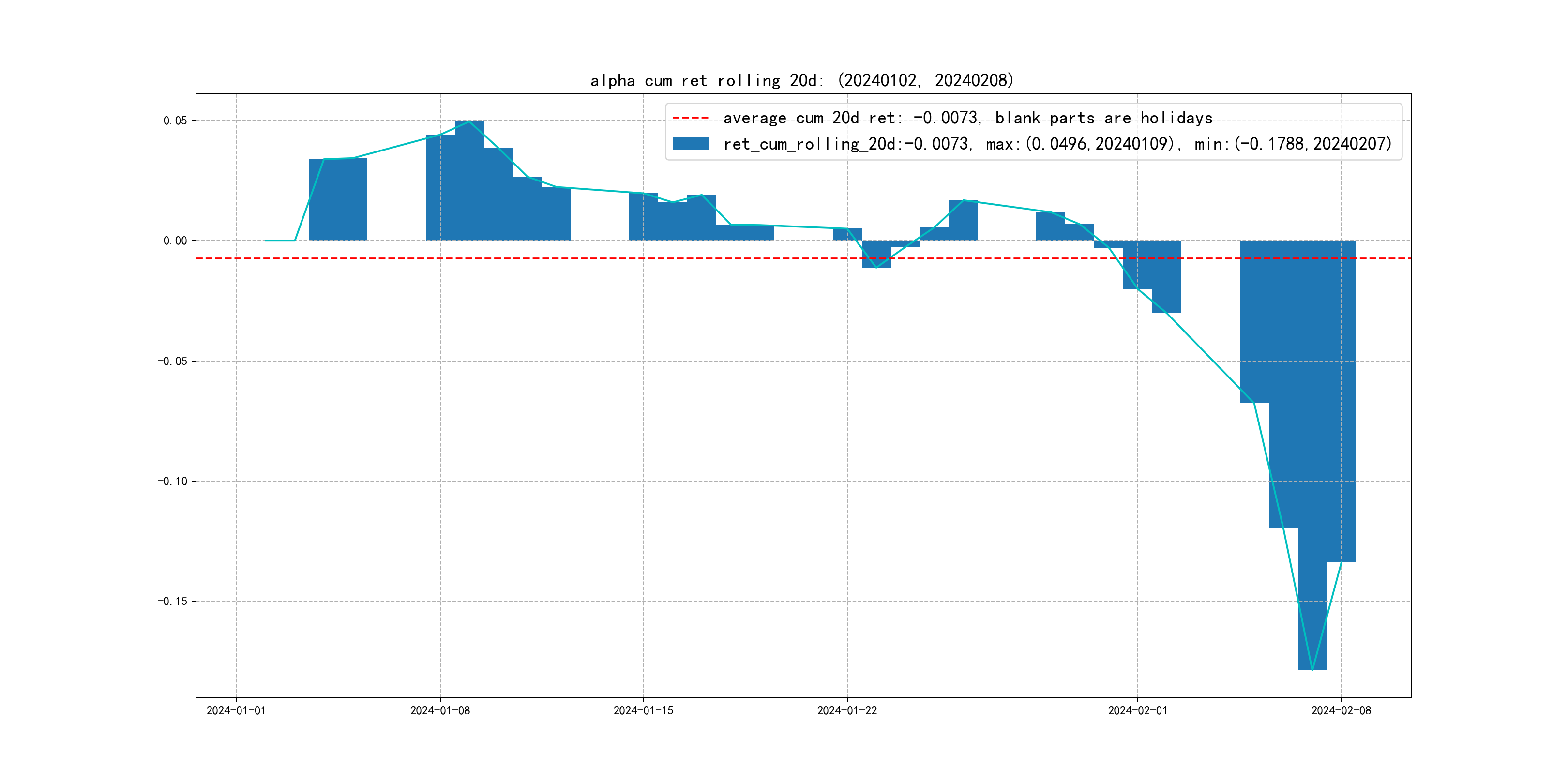
Task: Click the average cum 20d ret legend label
Action: coord(967,118)
